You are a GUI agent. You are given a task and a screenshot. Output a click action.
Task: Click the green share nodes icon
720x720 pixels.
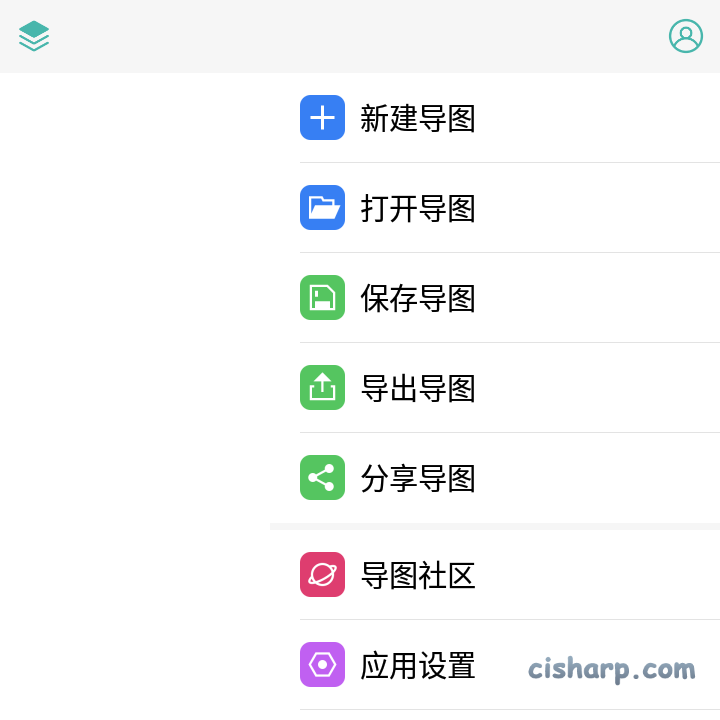[322, 478]
